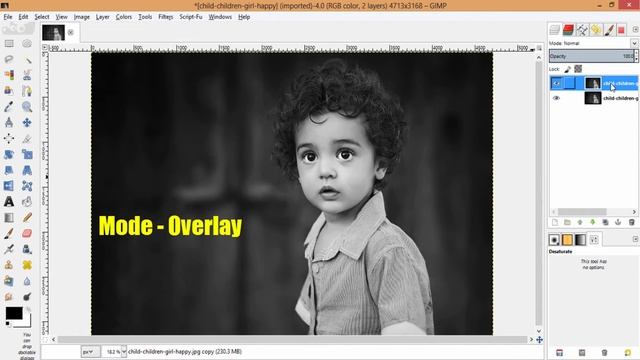The height and width of the screenshot is (360, 640).
Task: Select the Airbrush tool
Action: click(x=9, y=249)
